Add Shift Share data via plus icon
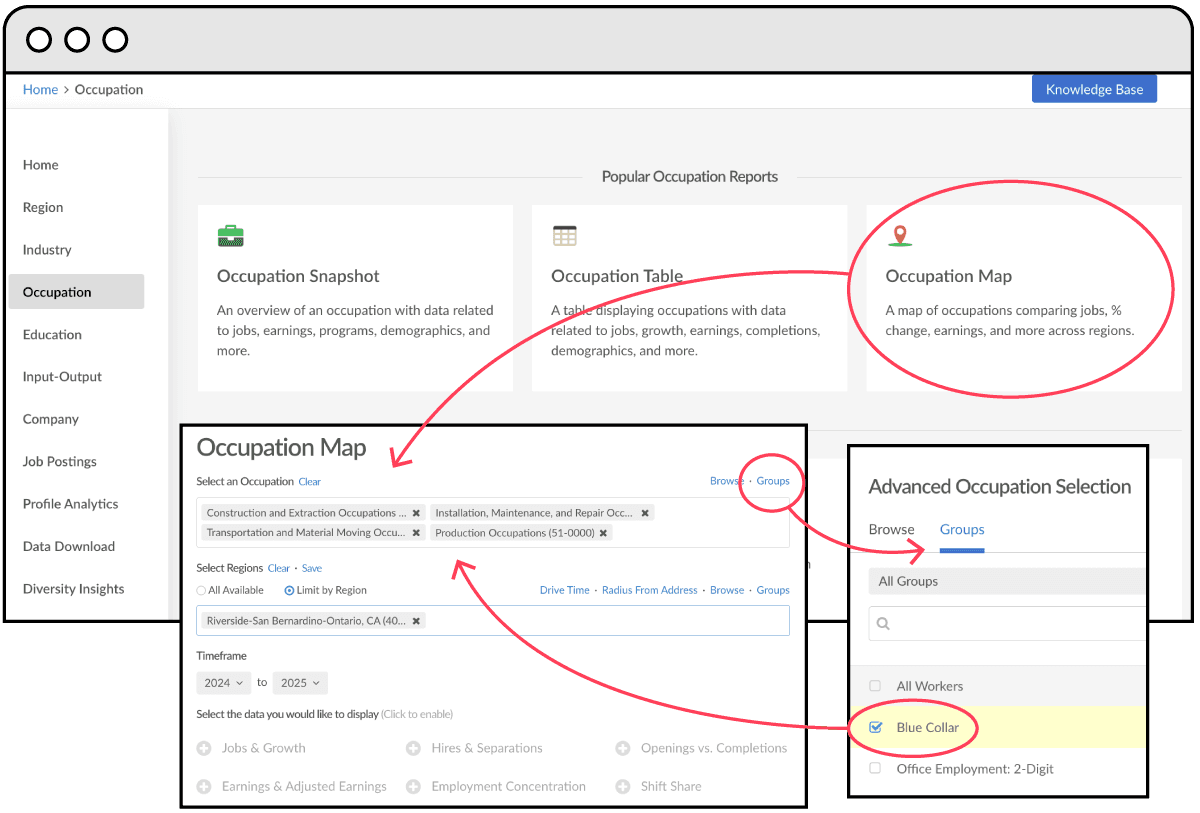This screenshot has height=813, width=1200. pyautogui.click(x=622, y=786)
